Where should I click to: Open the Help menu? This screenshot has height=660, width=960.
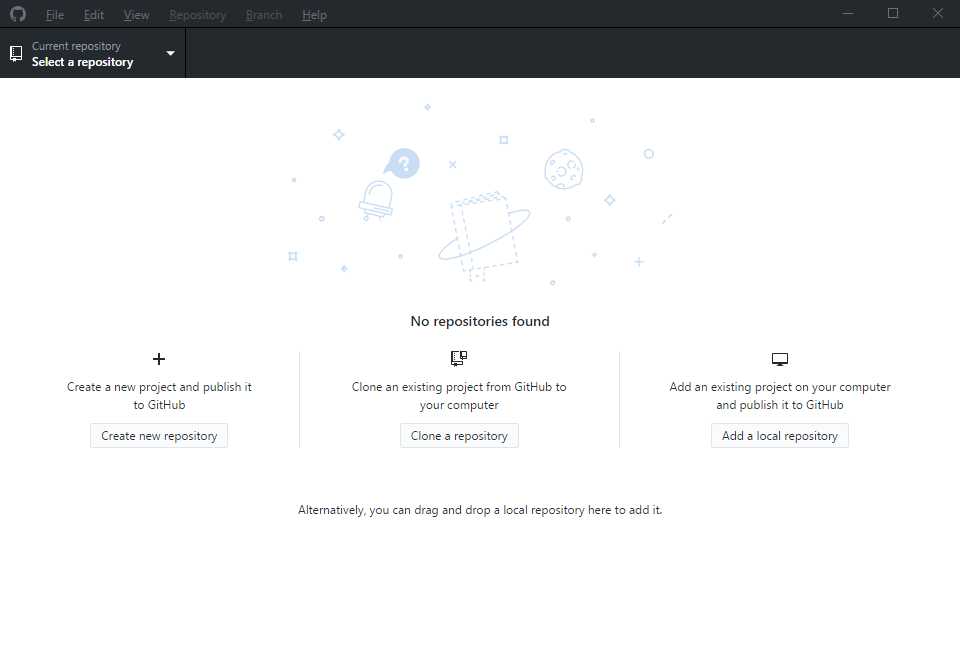(x=314, y=15)
